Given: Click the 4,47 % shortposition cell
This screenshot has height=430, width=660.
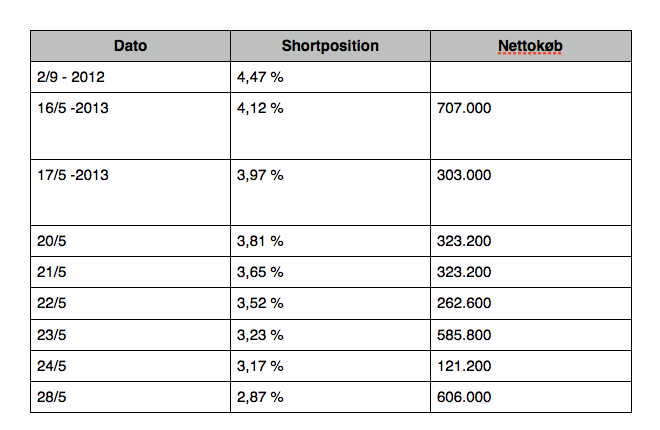Looking at the screenshot, I should 330,77.
